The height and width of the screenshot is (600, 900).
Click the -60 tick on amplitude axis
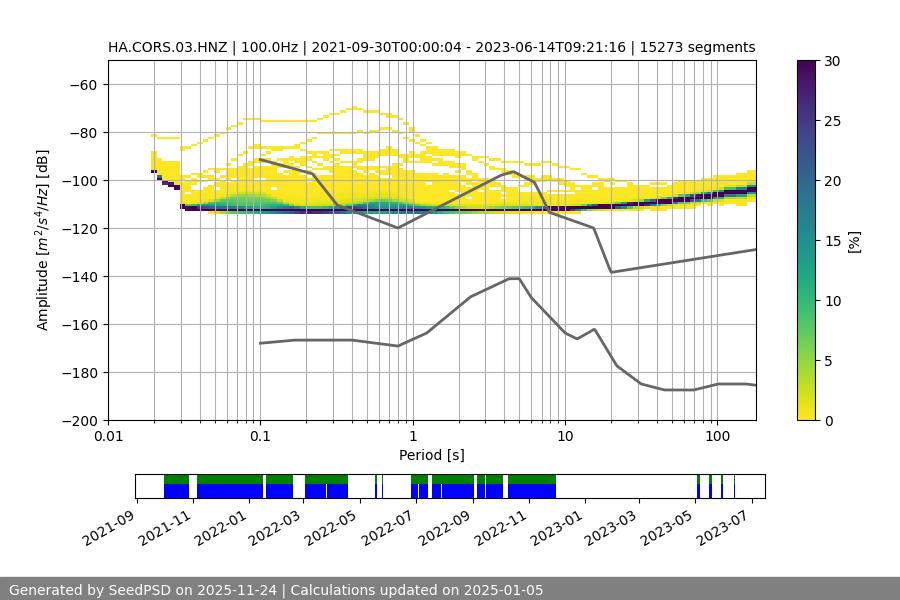(x=85, y=85)
